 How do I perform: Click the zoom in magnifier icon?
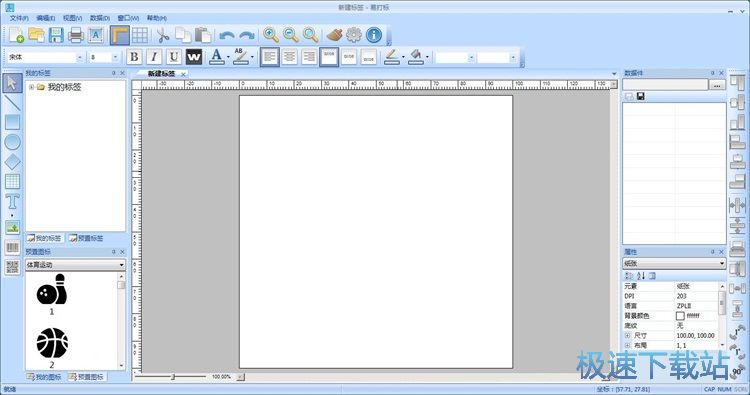(x=271, y=35)
